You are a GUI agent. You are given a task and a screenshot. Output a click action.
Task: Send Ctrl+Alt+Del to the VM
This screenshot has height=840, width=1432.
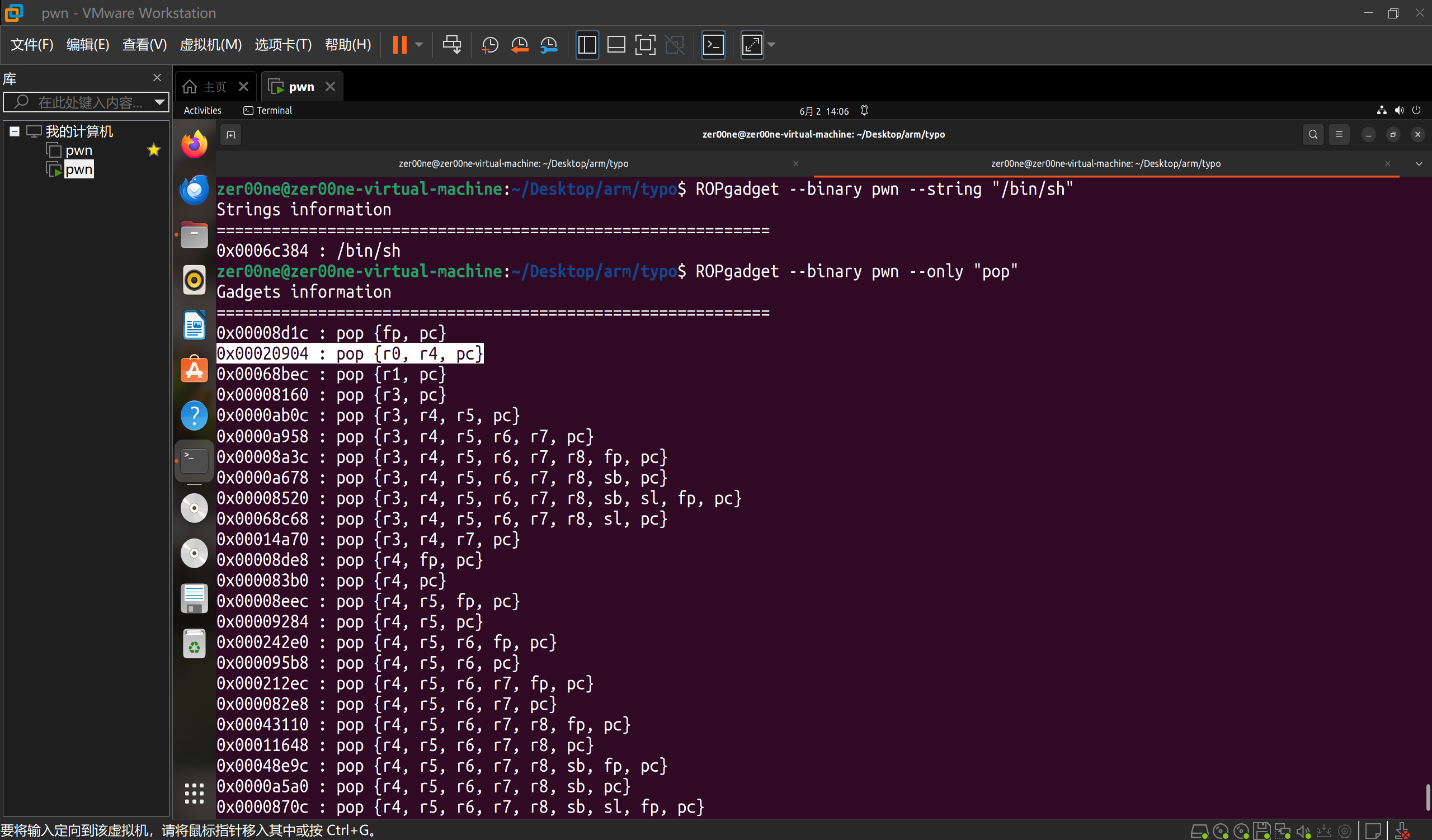[x=452, y=44]
